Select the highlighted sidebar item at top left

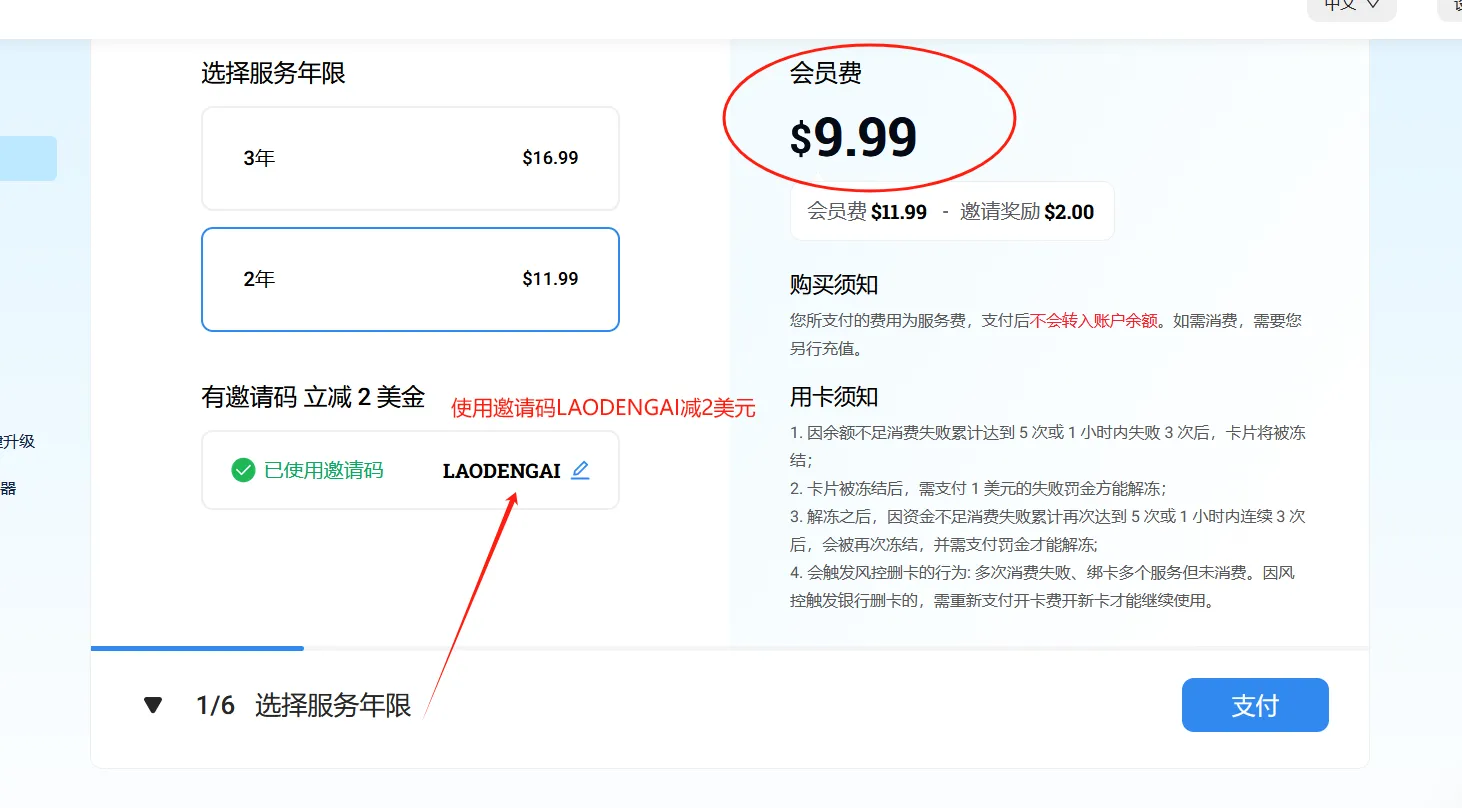[x=27, y=157]
